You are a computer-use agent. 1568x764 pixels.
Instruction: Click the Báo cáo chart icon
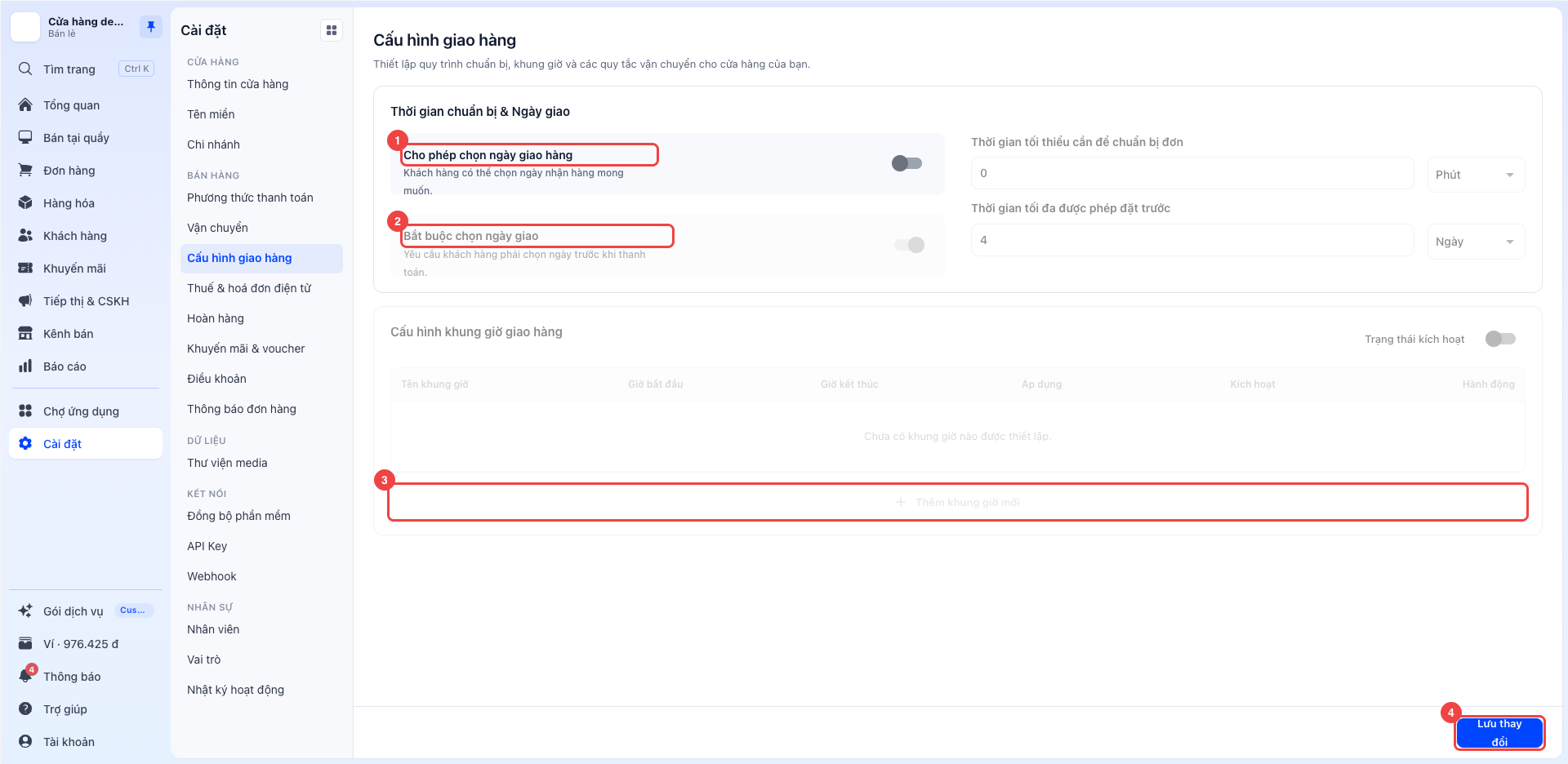26,366
